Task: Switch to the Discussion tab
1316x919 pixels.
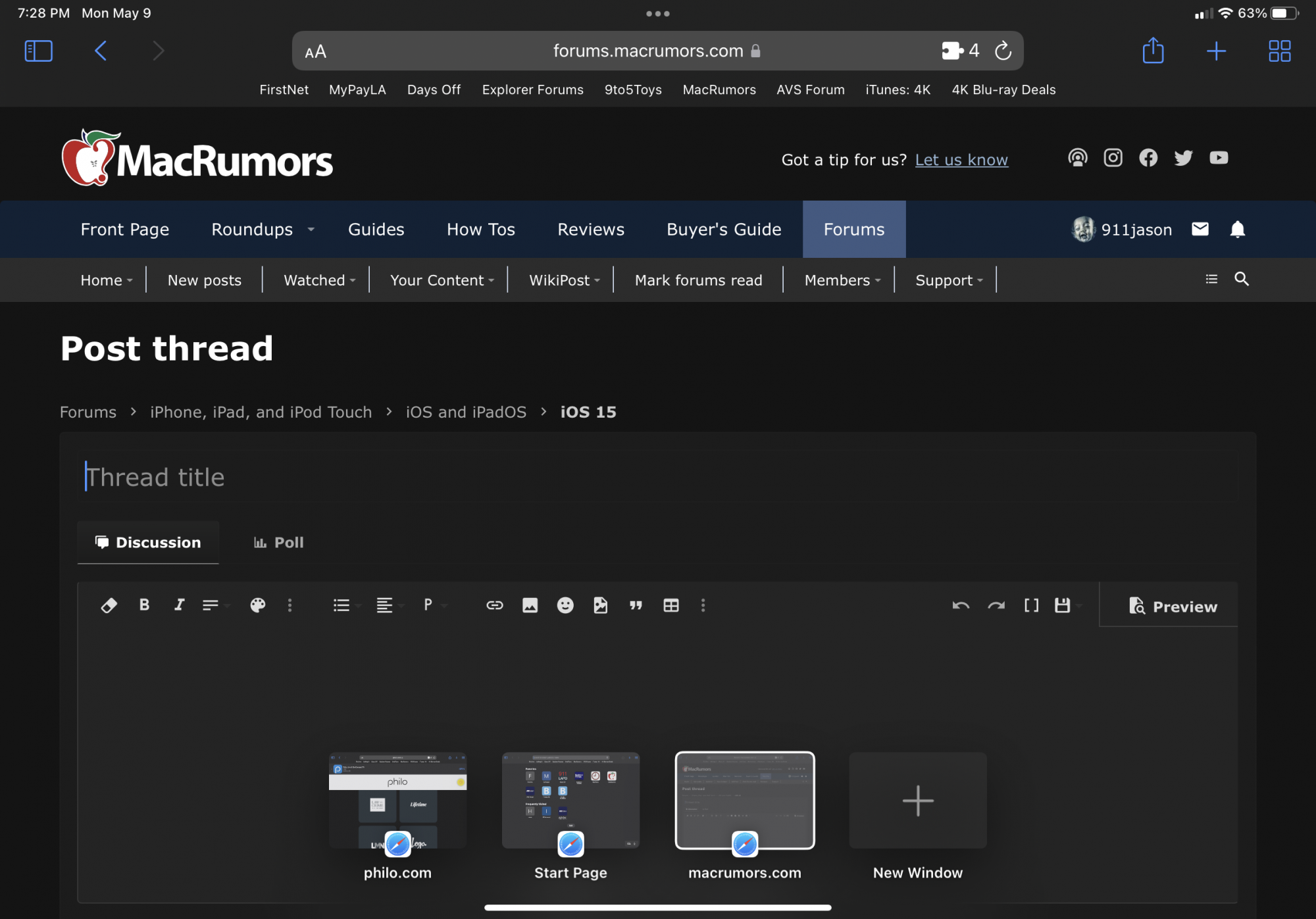Action: 148,542
